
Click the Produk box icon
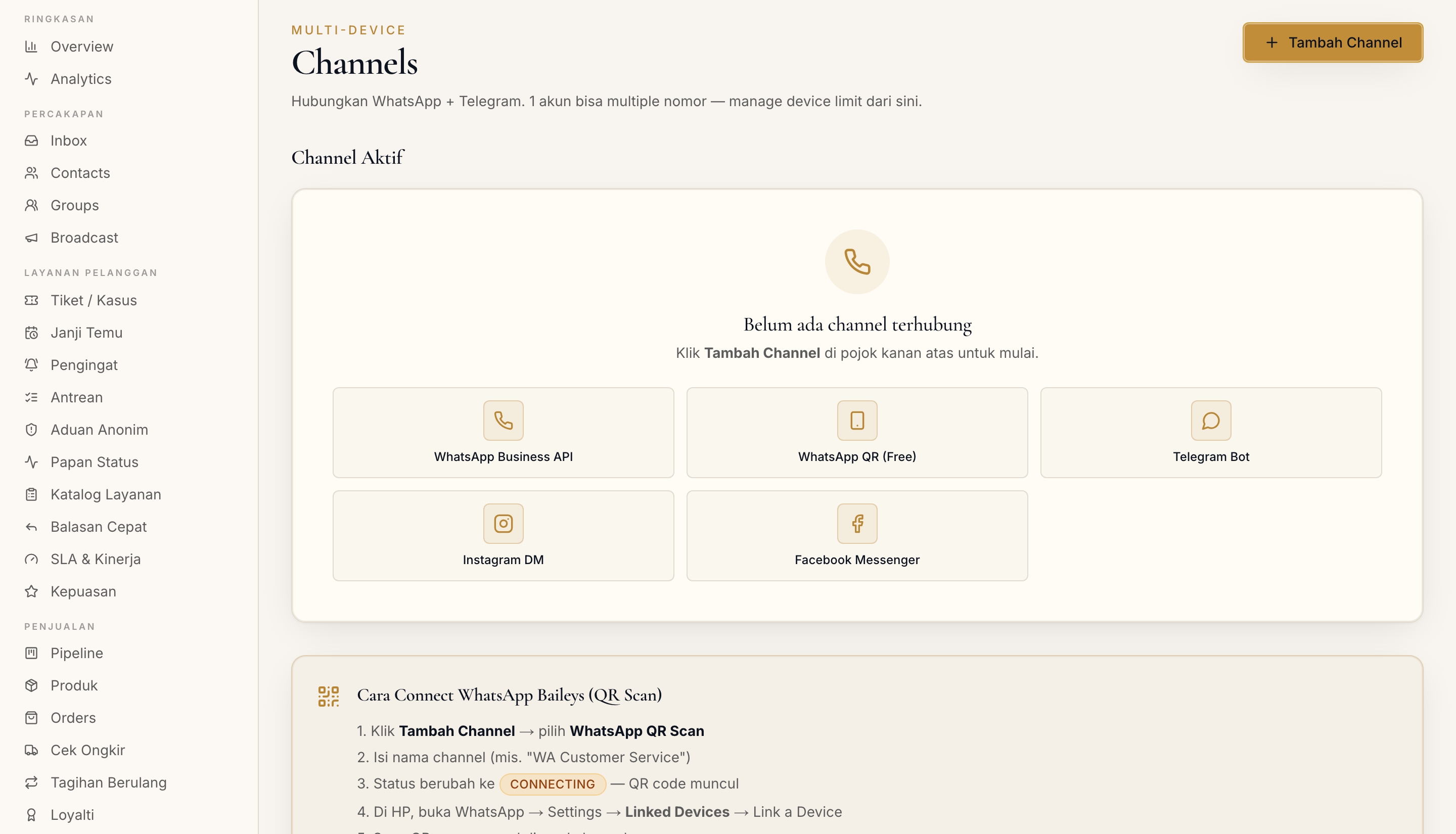[31, 685]
